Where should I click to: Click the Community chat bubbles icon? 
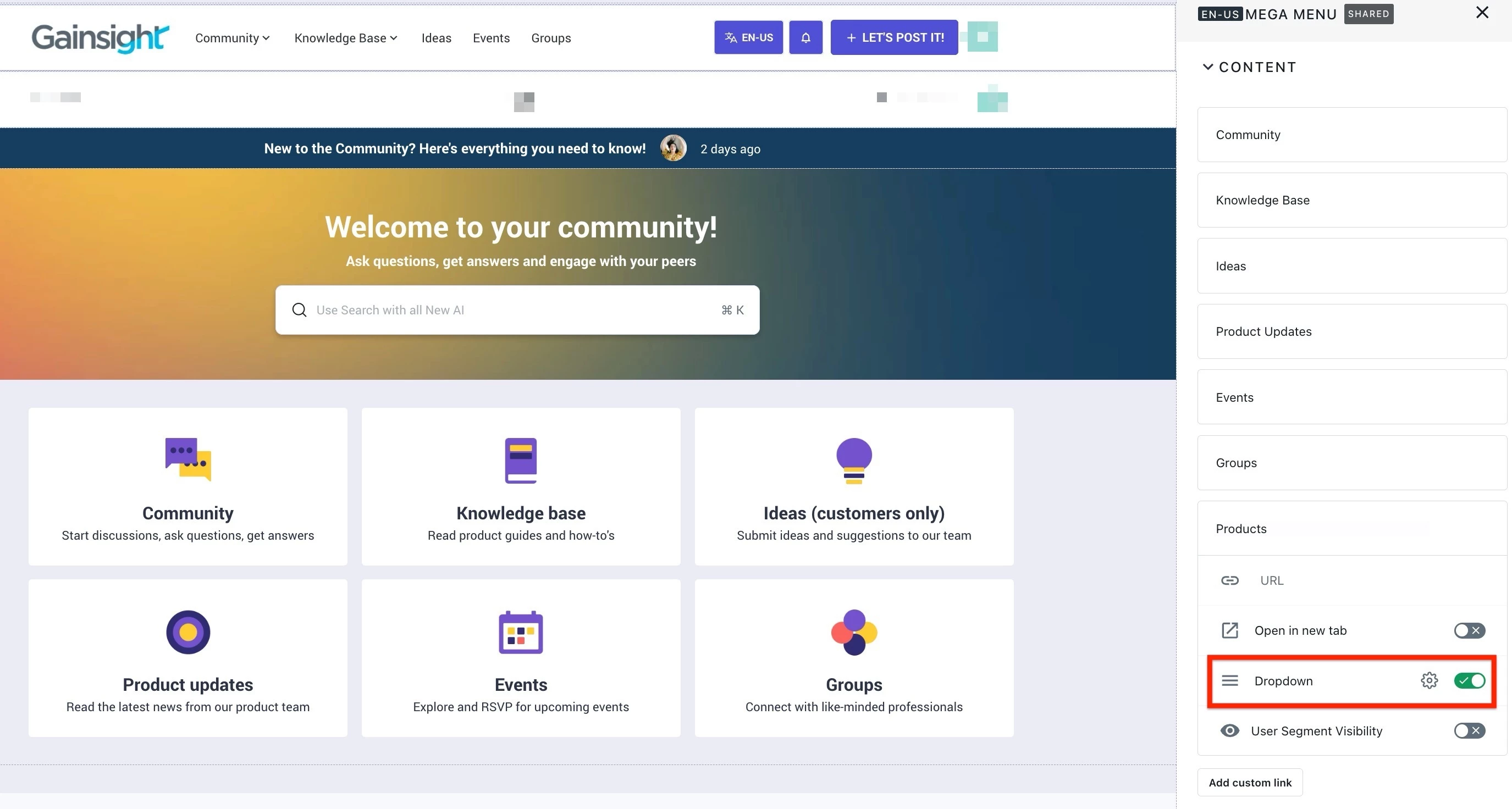coord(188,459)
